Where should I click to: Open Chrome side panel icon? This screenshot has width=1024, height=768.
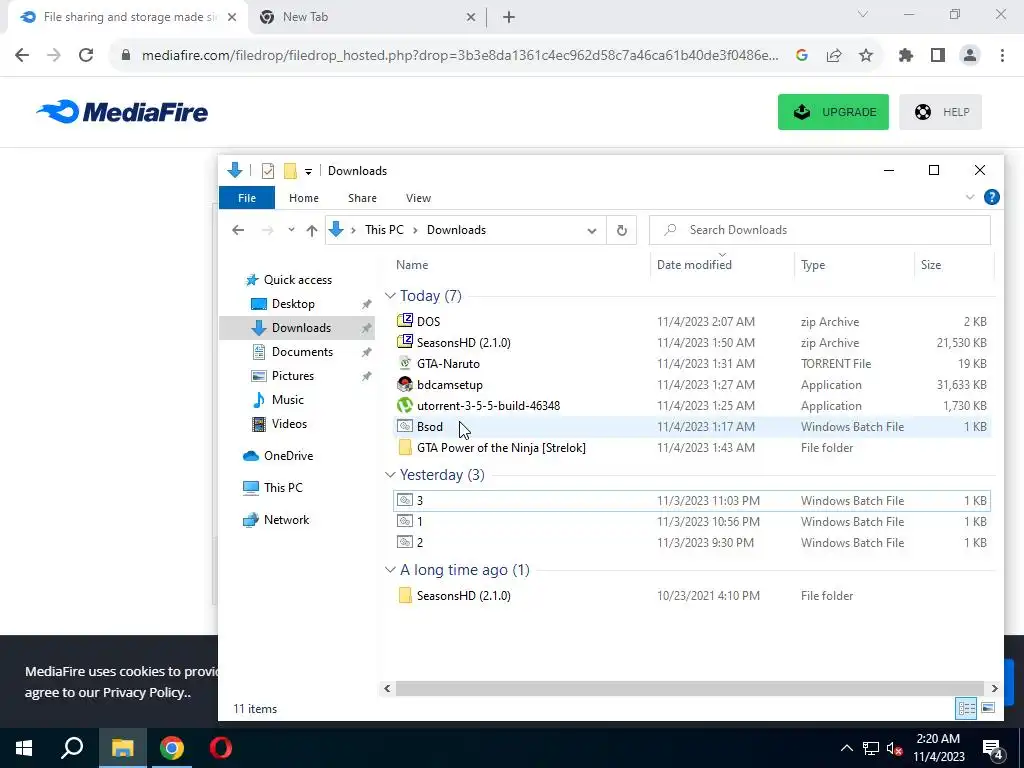(938, 56)
